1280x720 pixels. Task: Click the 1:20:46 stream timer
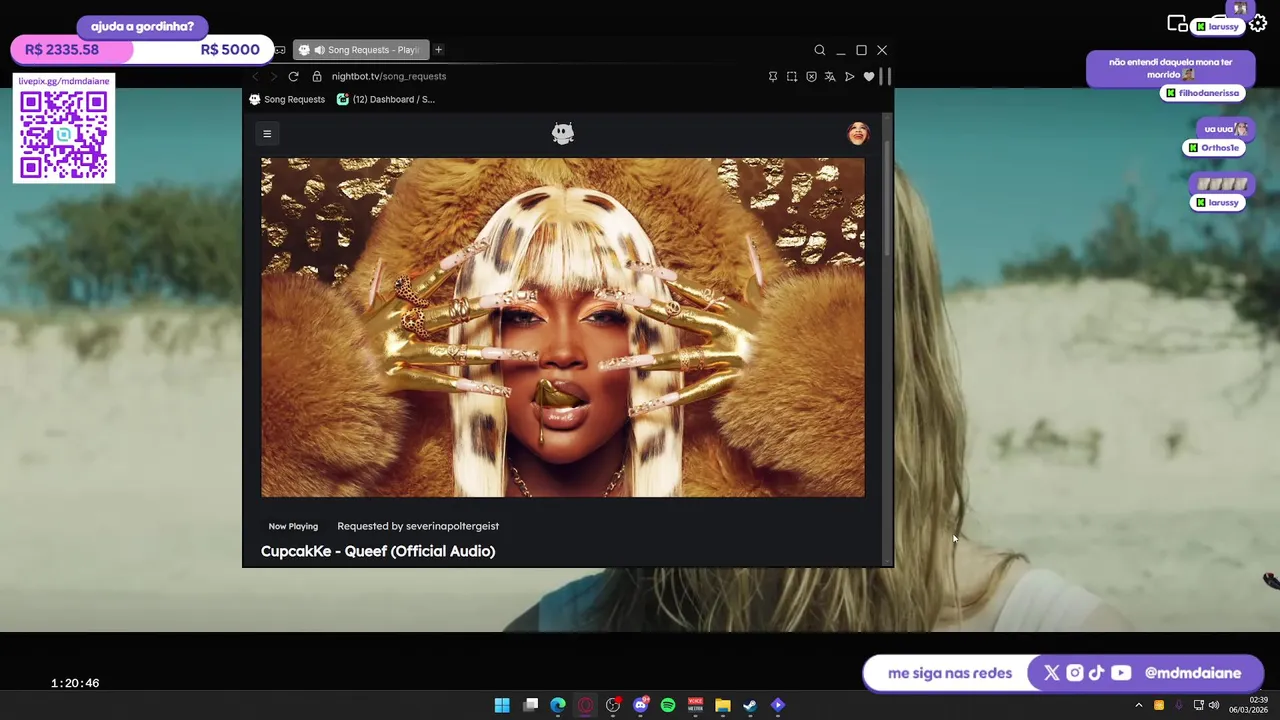pyautogui.click(x=75, y=683)
